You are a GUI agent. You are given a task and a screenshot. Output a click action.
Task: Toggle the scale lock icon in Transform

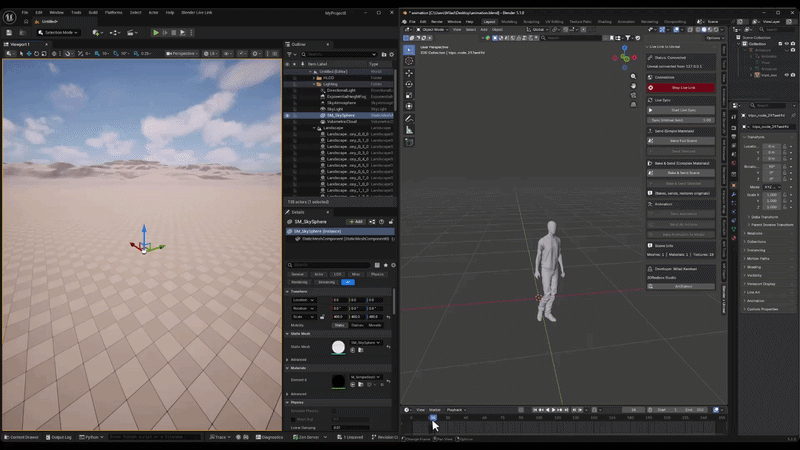tap(322, 317)
